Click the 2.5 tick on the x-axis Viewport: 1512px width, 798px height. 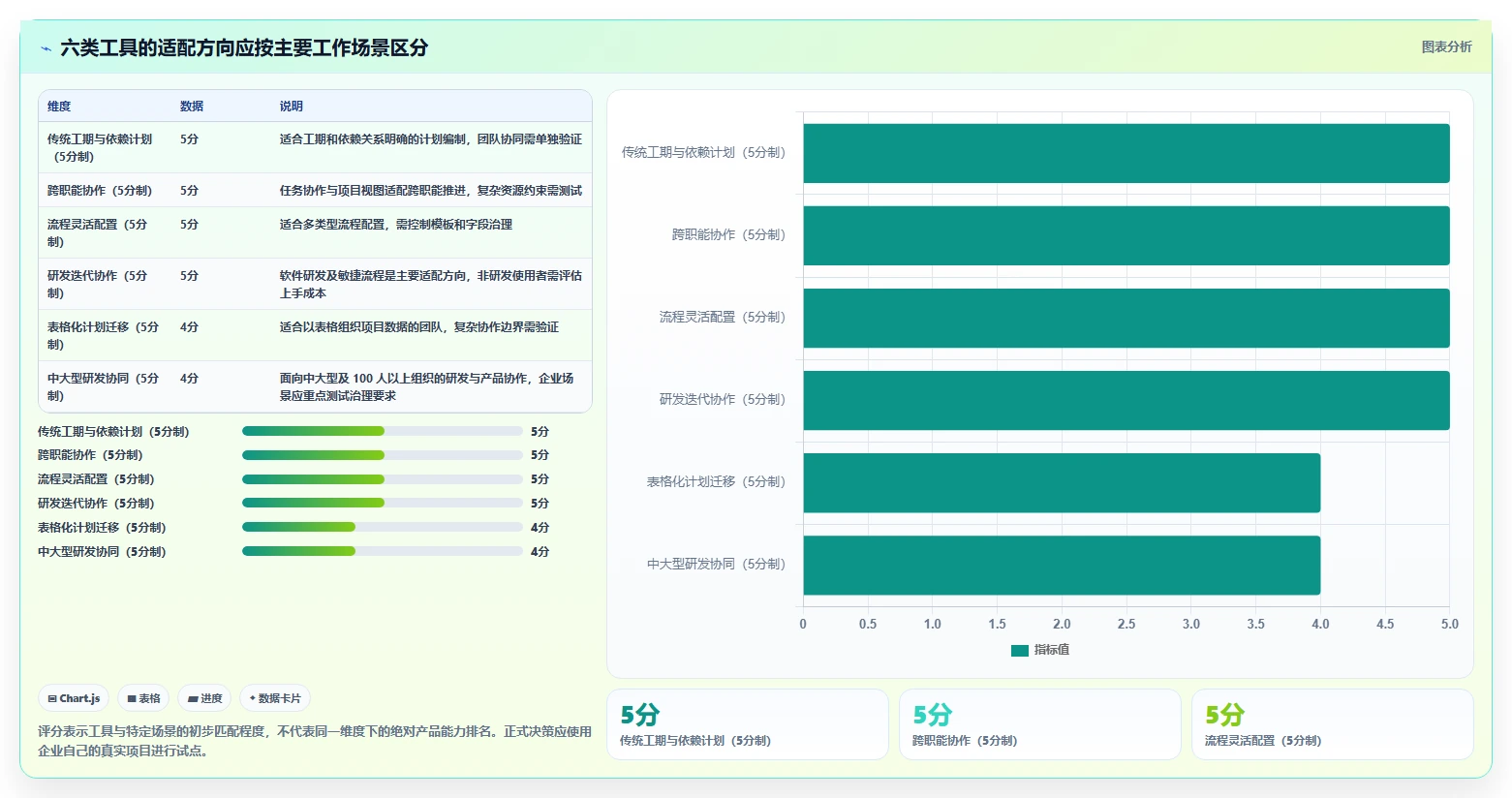[x=1126, y=625]
